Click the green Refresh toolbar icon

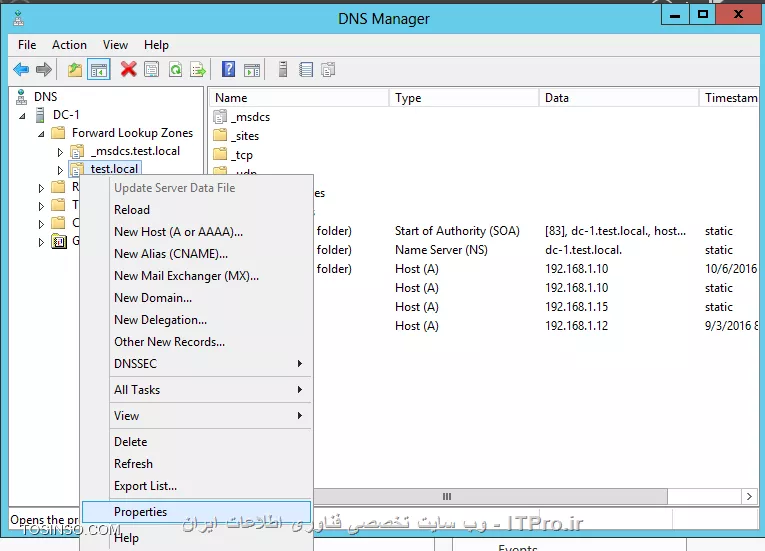[x=175, y=70]
